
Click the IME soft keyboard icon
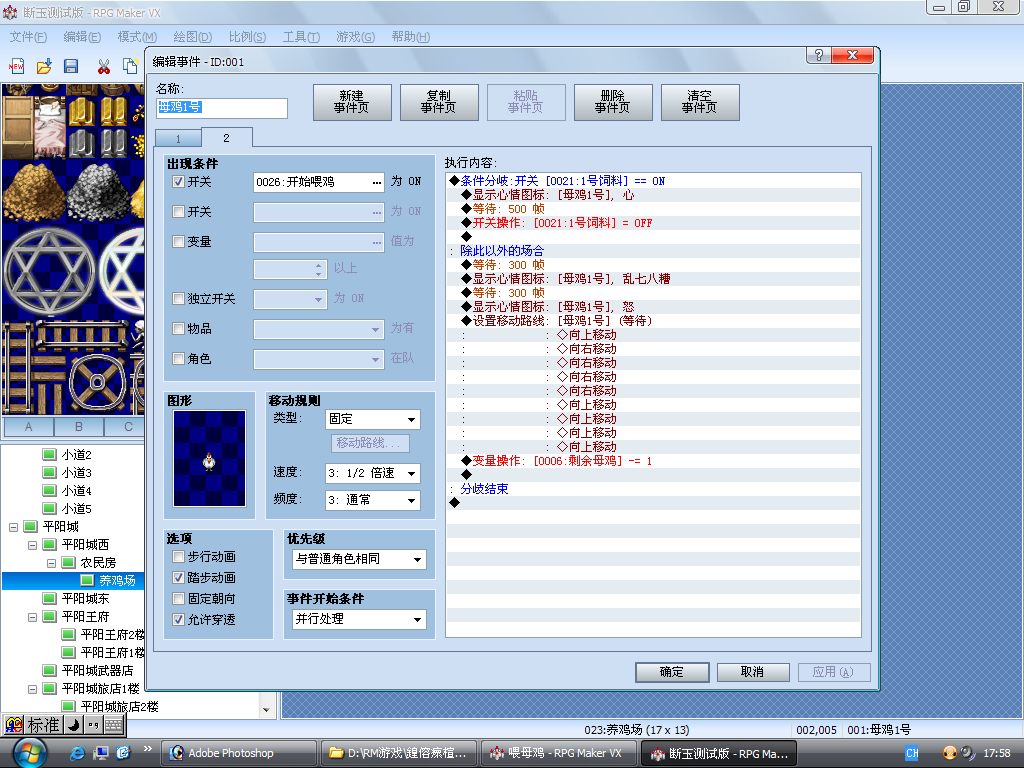(x=114, y=725)
